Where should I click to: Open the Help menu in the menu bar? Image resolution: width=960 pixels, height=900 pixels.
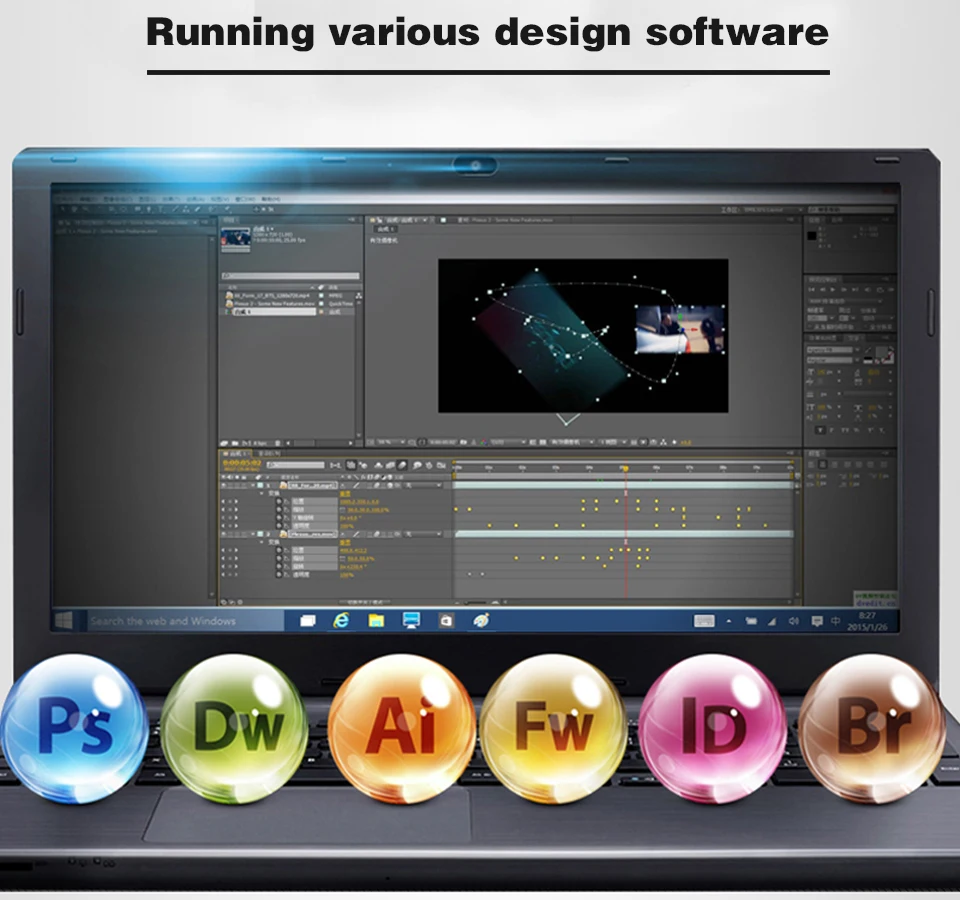coord(270,199)
